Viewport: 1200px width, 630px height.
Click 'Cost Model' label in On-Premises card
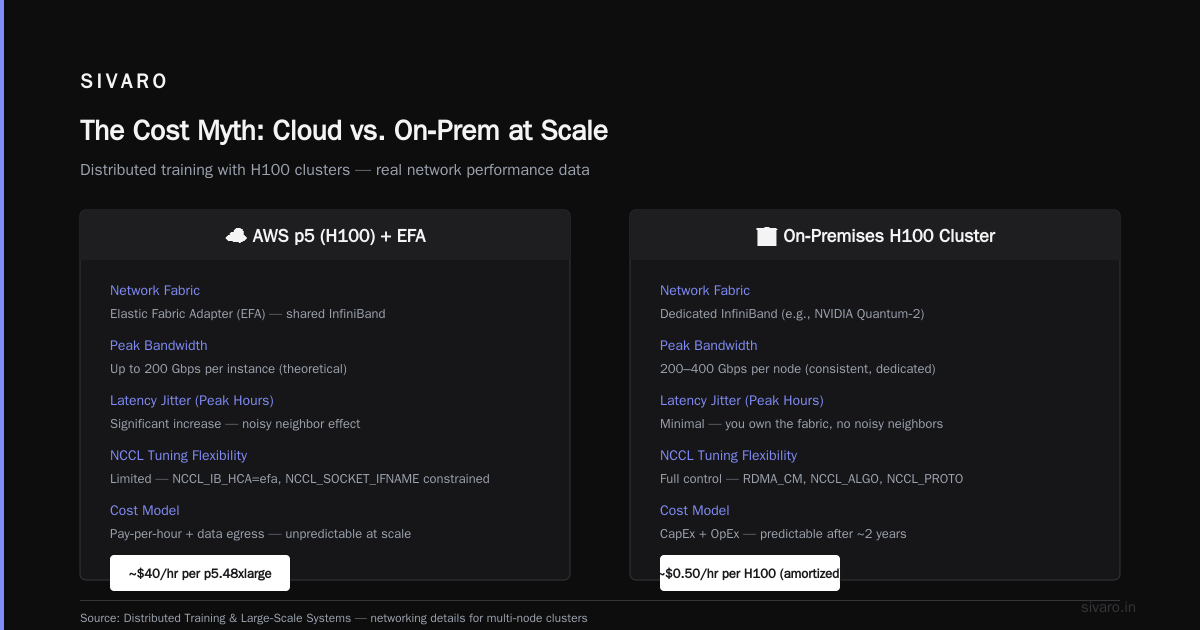tap(697, 510)
